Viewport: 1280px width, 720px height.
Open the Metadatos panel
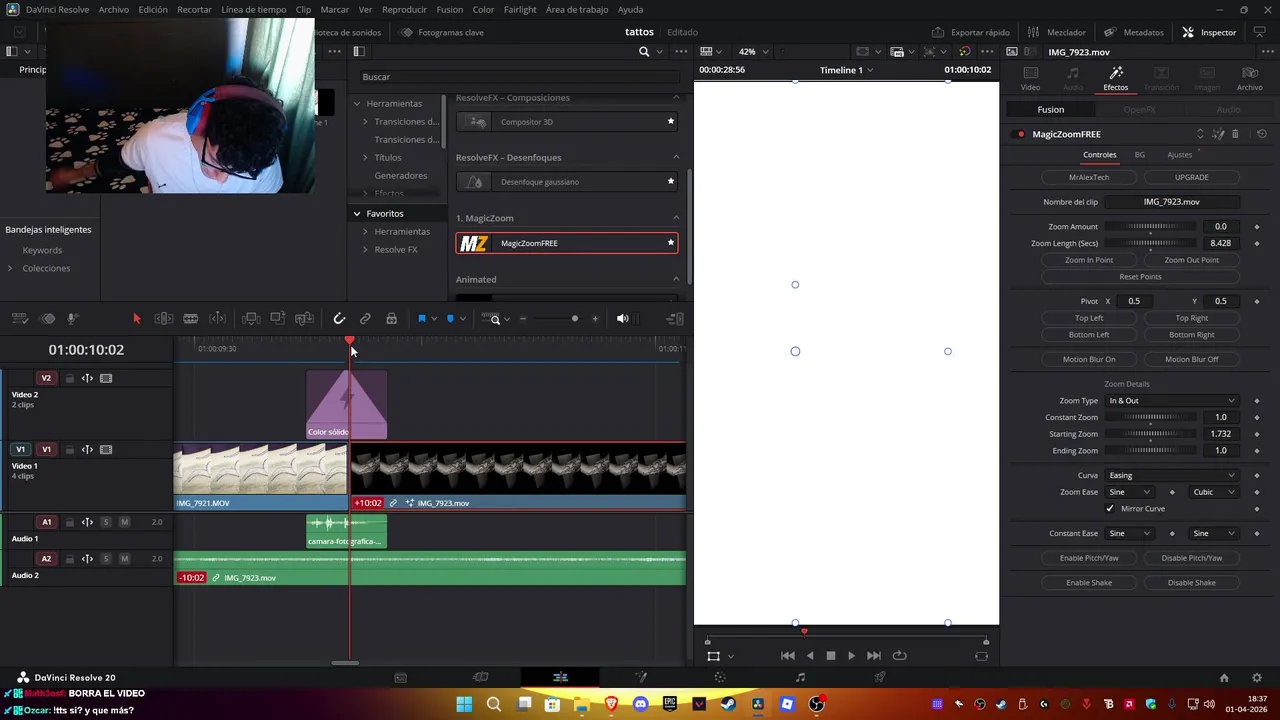click(1134, 32)
